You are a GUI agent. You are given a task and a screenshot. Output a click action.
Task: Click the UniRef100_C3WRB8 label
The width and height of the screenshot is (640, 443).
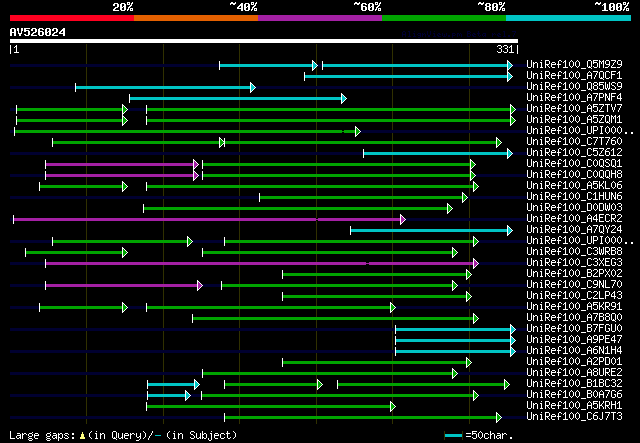click(574, 252)
